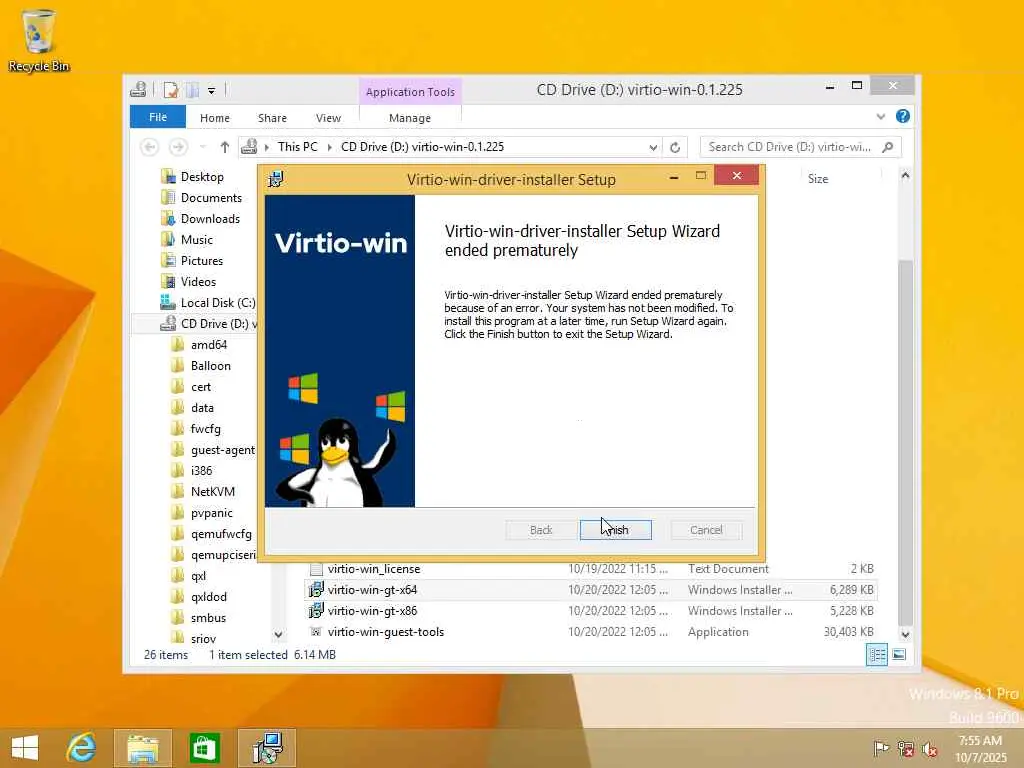This screenshot has width=1024, height=768.
Task: Go up one folder level arrow
Action: [x=225, y=147]
